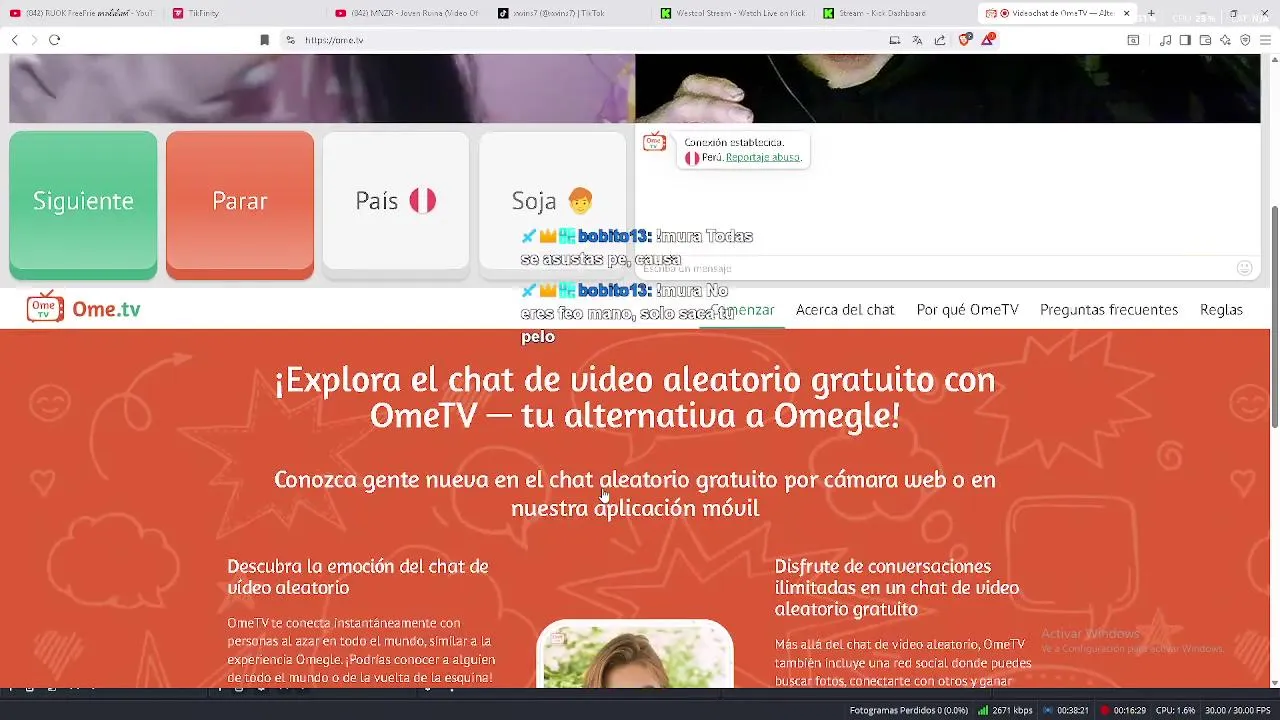
Task: Click the green Siguiente button
Action: point(83,203)
